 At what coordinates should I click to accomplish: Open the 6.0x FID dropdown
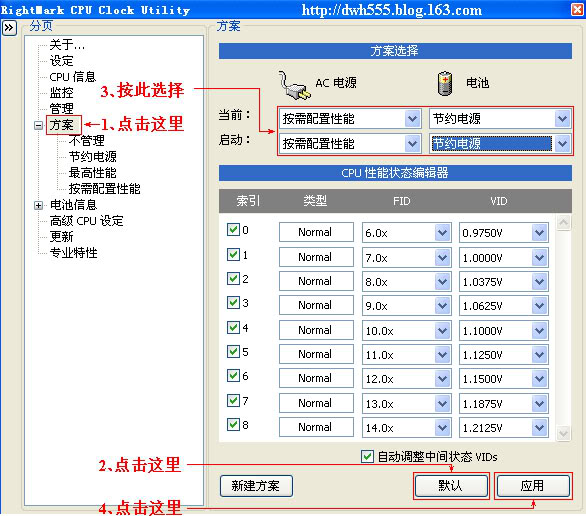tap(442, 232)
